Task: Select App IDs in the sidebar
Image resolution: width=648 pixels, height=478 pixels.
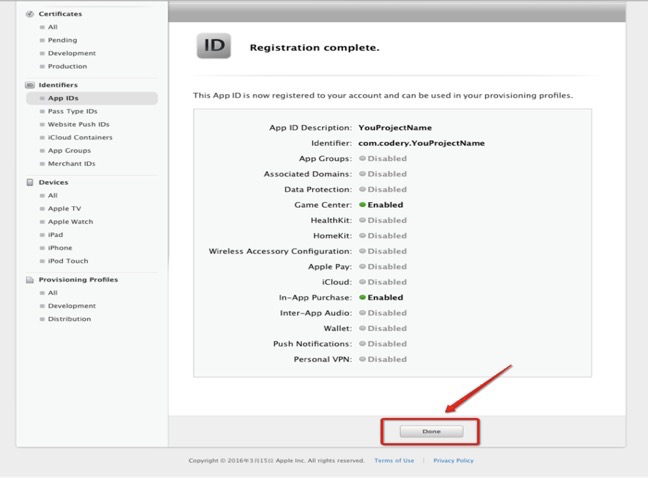Action: (x=63, y=98)
